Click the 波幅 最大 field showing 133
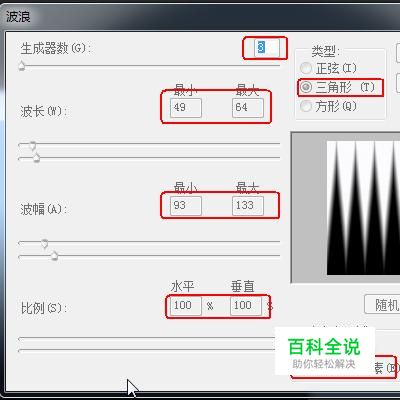 248,205
